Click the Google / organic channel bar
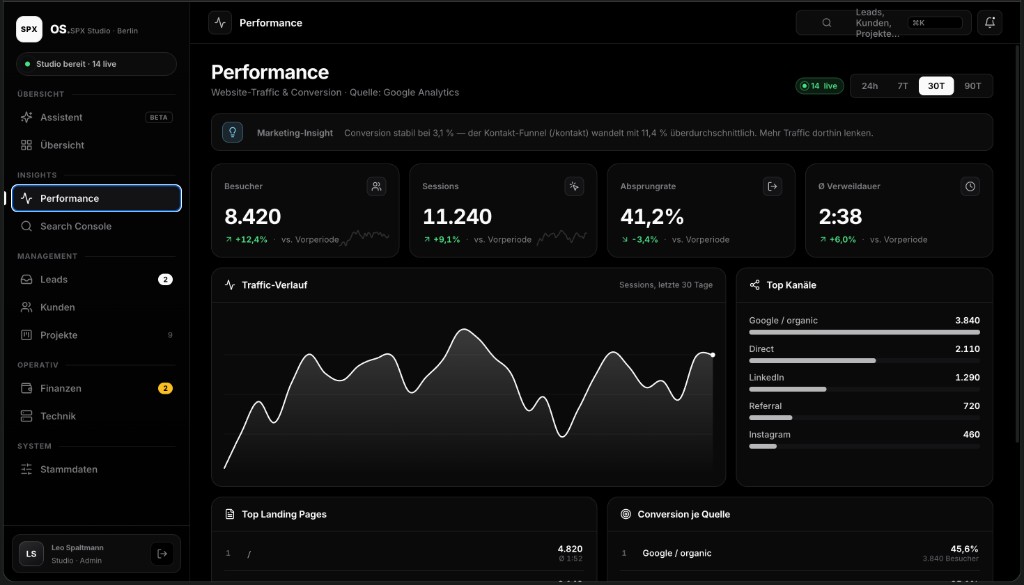Screen dimensions: 1024x585 864,332
